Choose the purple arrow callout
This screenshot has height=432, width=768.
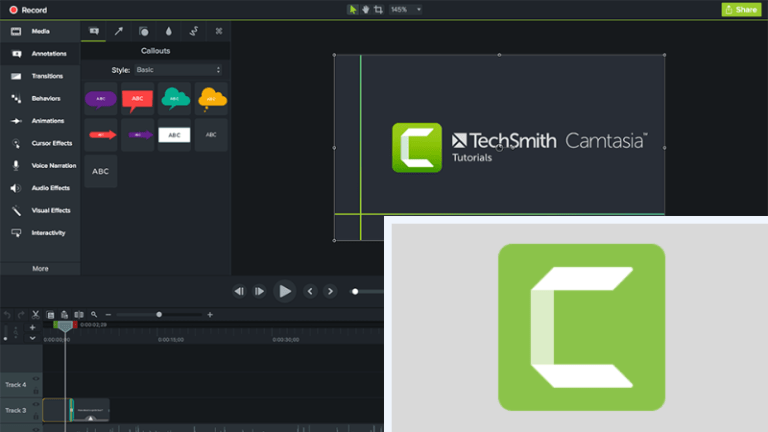(138, 135)
